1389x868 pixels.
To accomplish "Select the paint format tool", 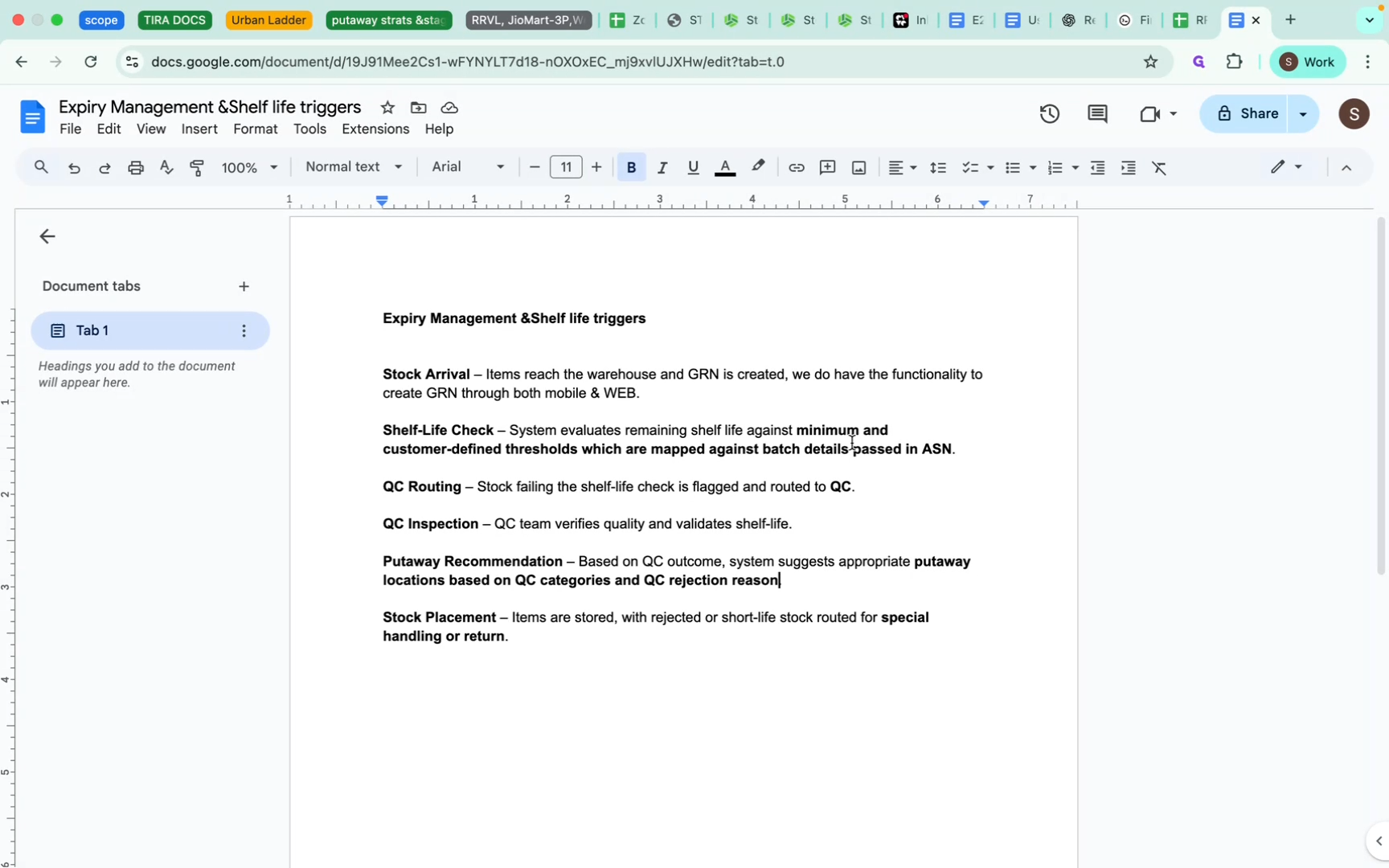I will 197,167.
